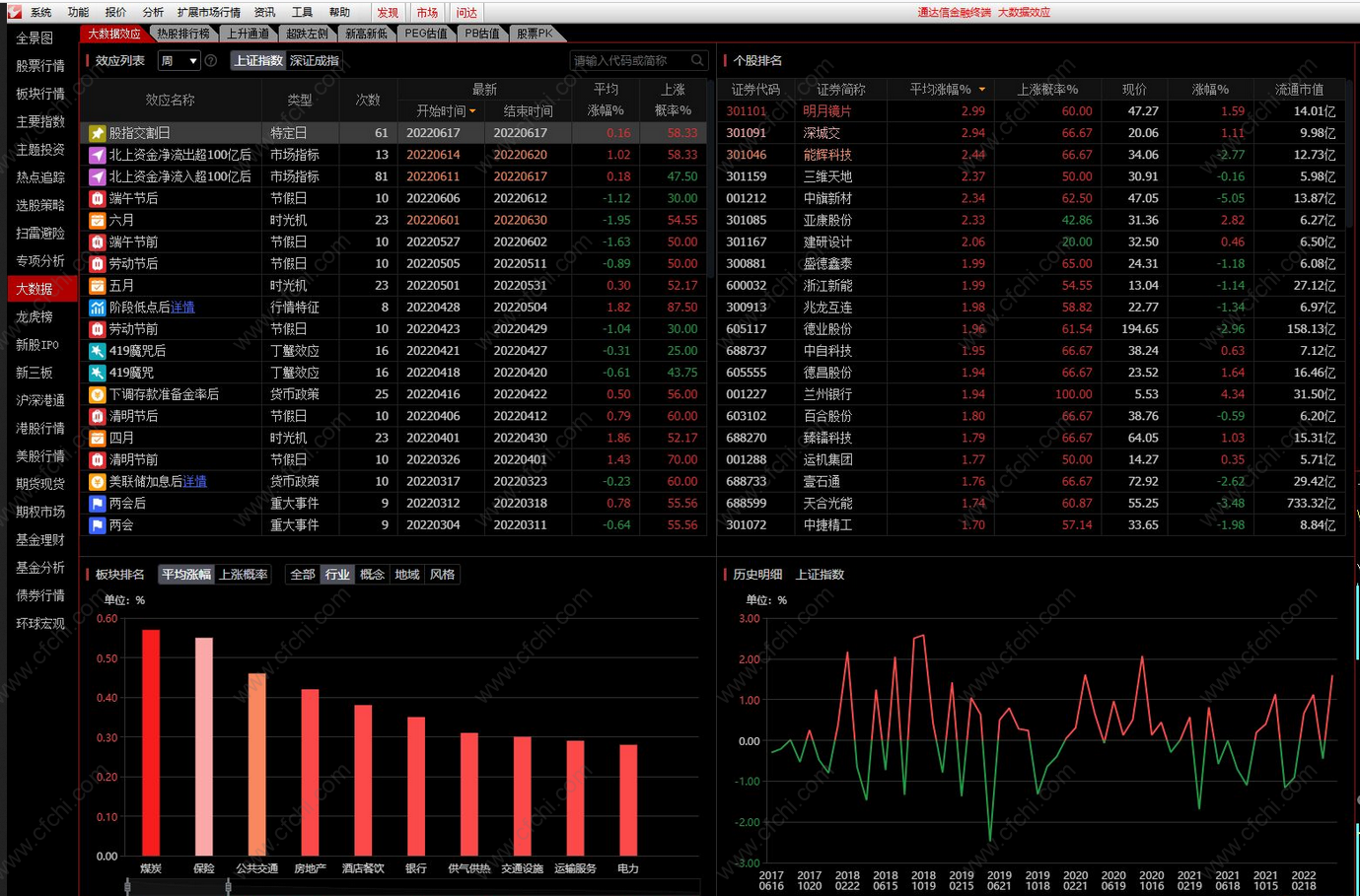Open 环球宏观 in the sidebar
Screen dimensions: 1360x896
pos(40,624)
